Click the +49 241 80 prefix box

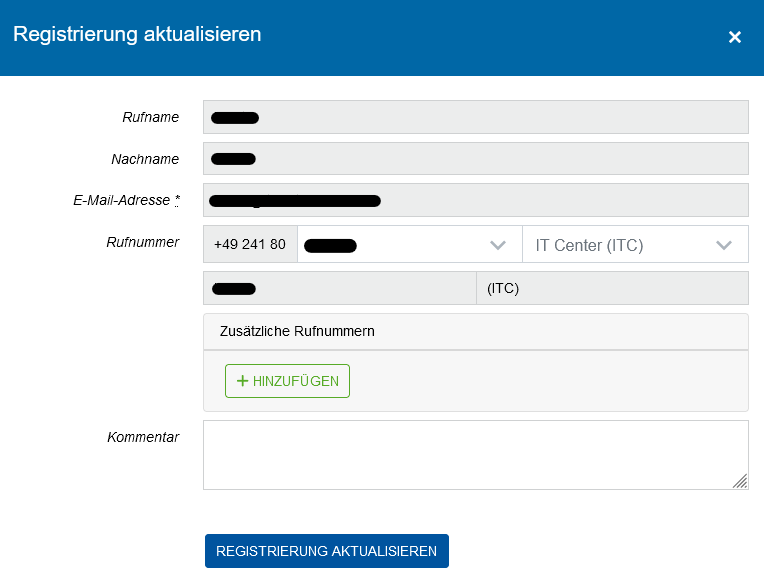(250, 245)
